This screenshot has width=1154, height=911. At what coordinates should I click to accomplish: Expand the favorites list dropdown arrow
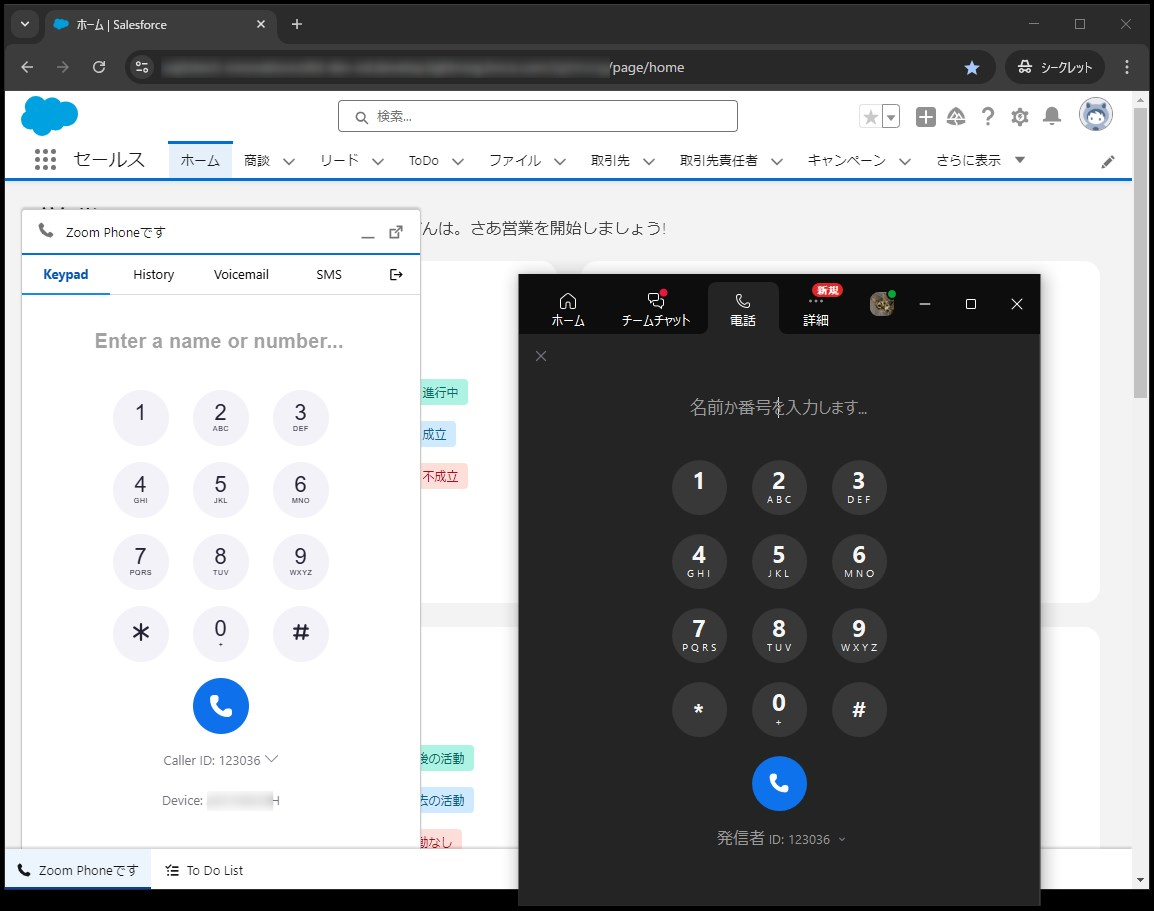(x=891, y=116)
